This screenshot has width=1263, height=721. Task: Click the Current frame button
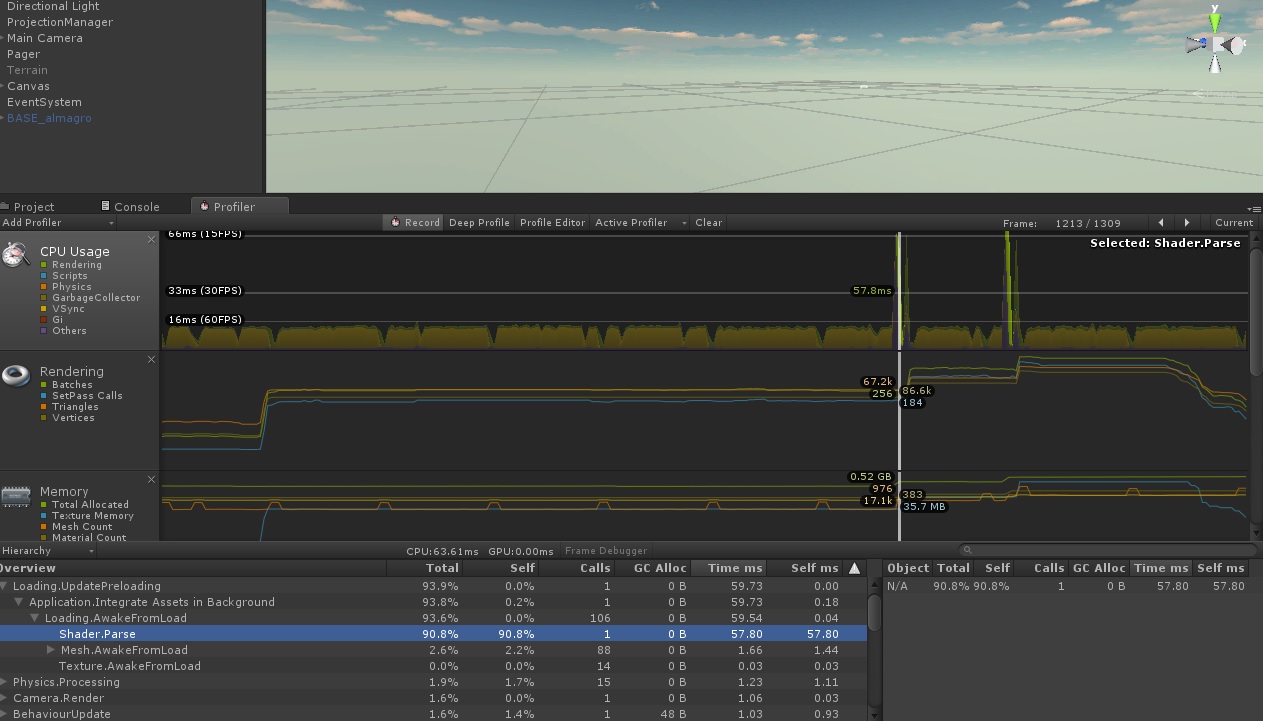[1233, 222]
